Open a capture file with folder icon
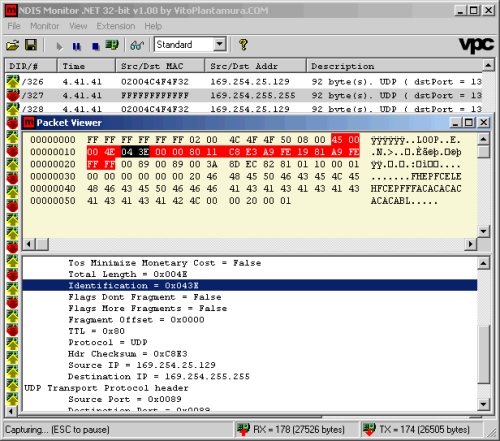 (13, 45)
